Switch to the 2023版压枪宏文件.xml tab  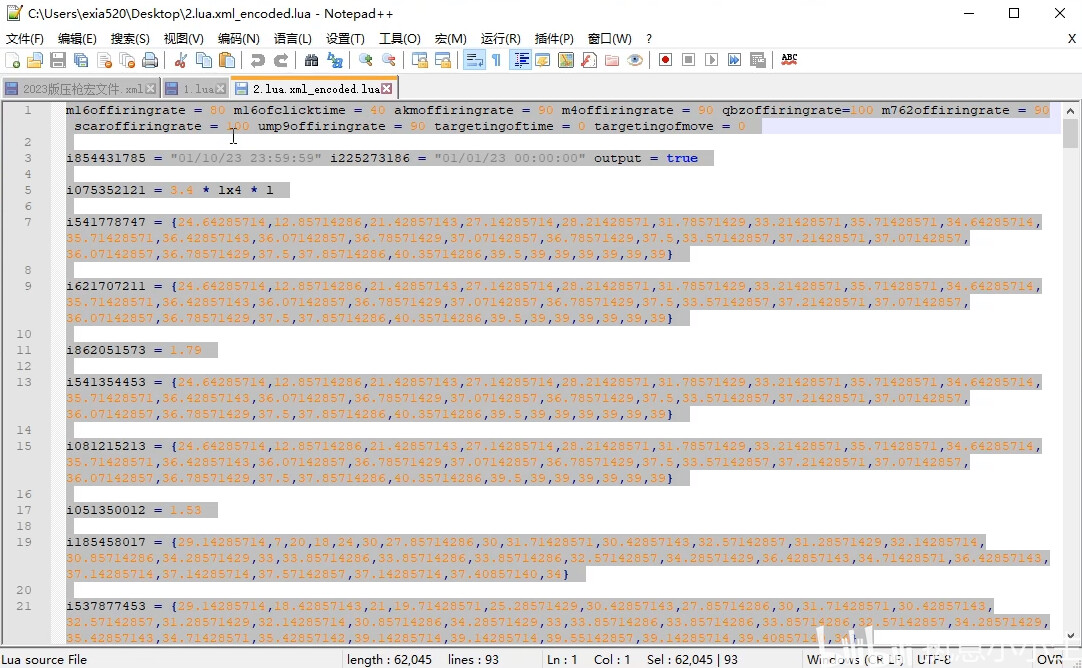(x=81, y=89)
